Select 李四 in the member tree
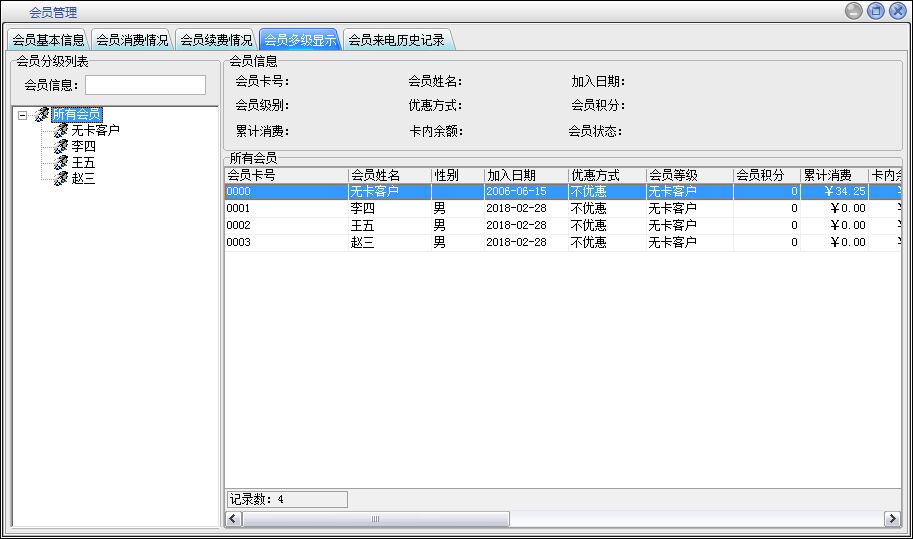This screenshot has height=539, width=913. tap(84, 147)
